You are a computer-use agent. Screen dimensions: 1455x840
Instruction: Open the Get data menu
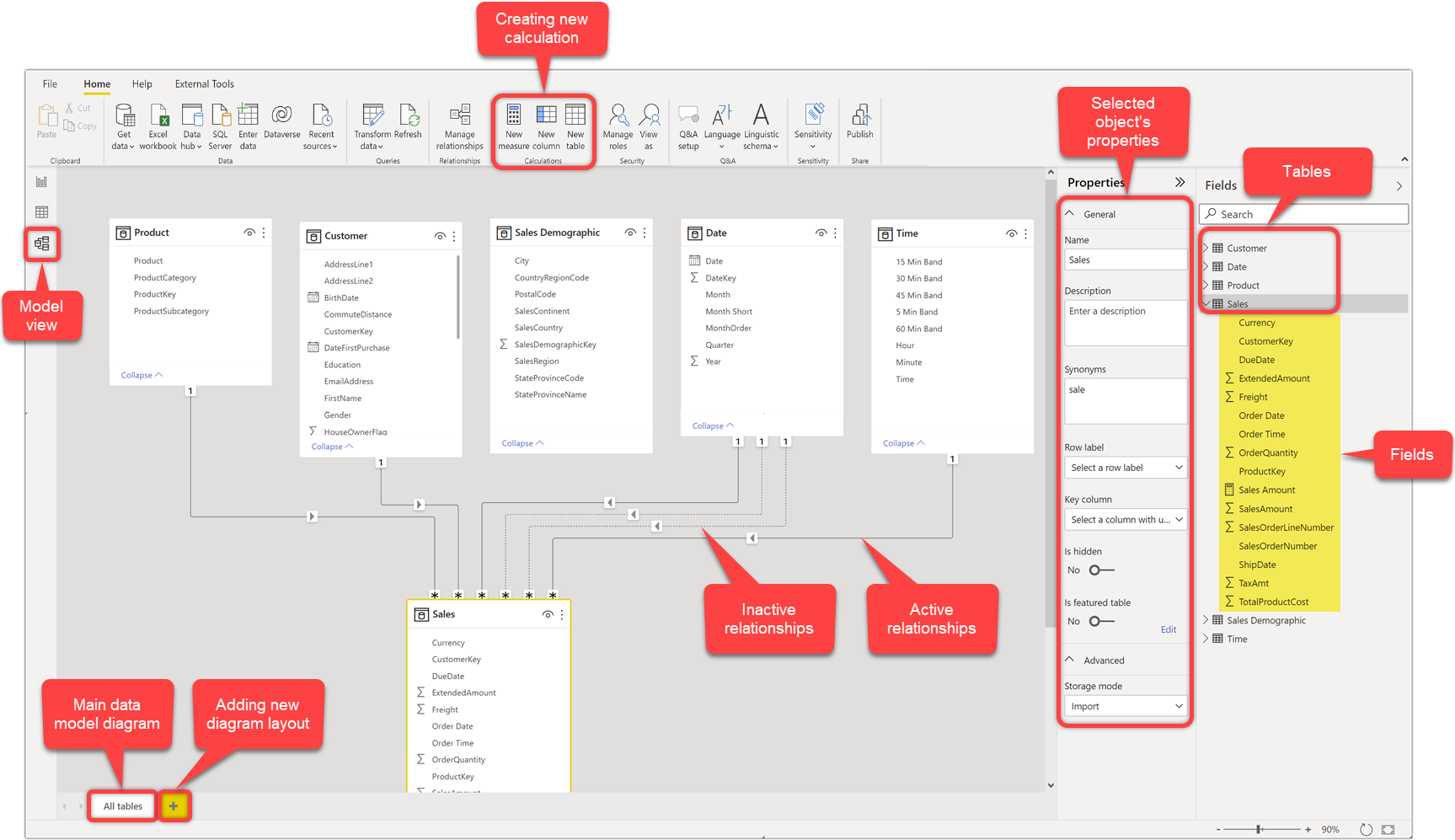tap(124, 126)
